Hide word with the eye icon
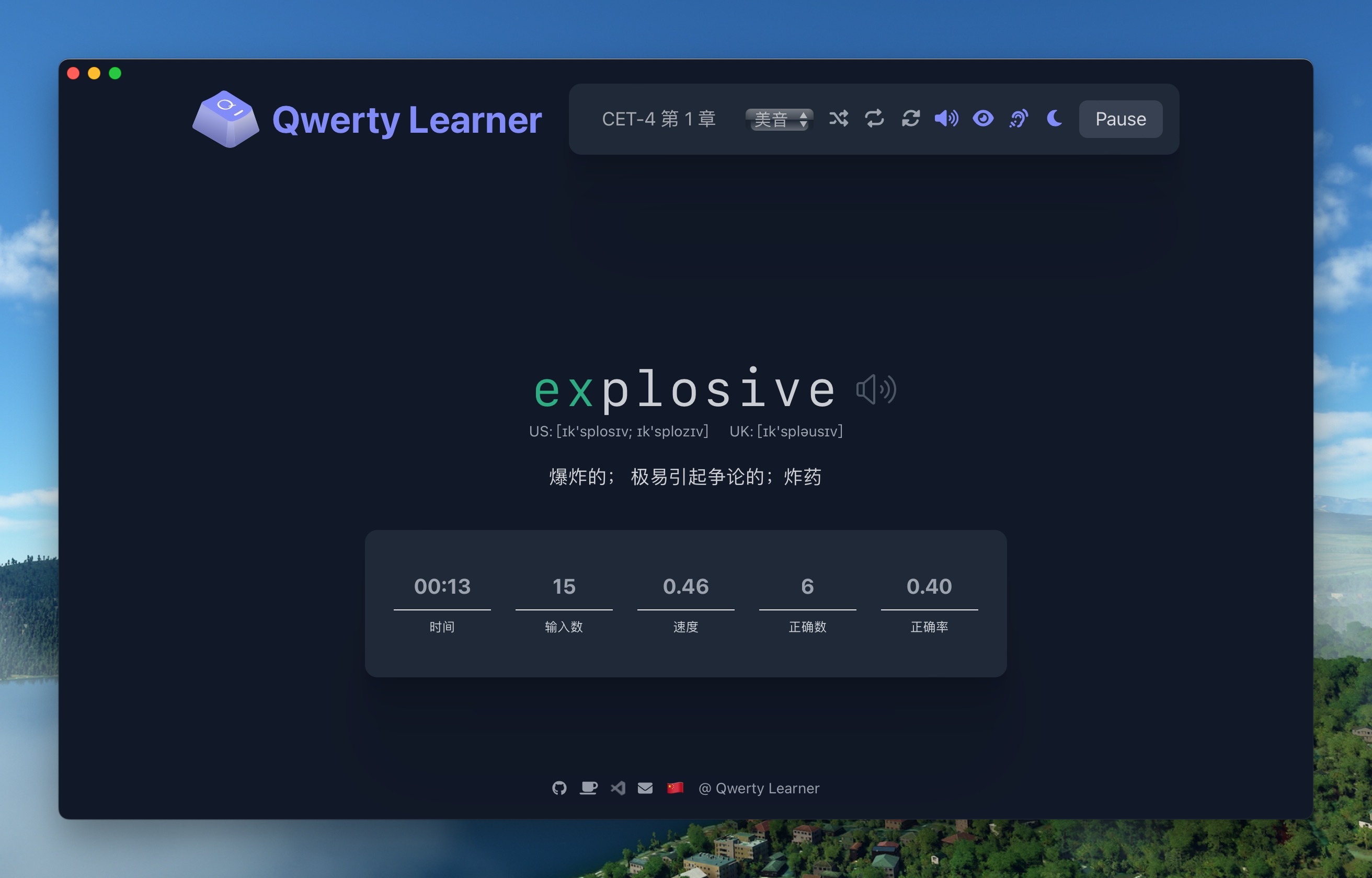 pyautogui.click(x=982, y=119)
